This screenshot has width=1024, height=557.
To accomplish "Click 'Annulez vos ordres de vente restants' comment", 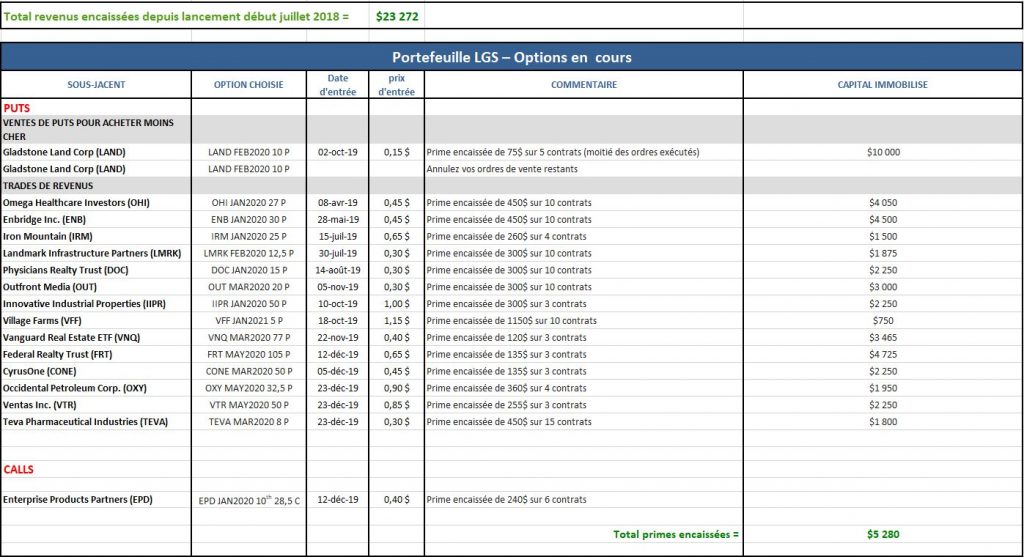I will click(502, 169).
